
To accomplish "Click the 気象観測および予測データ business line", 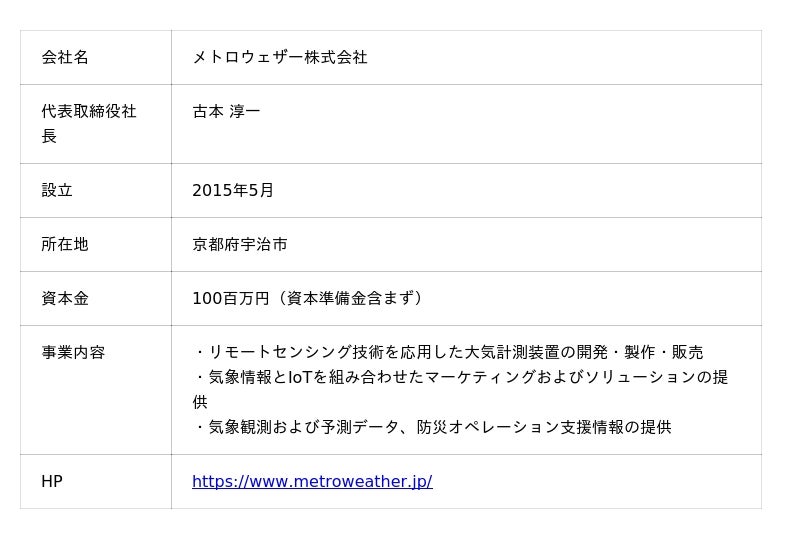I will [432, 427].
